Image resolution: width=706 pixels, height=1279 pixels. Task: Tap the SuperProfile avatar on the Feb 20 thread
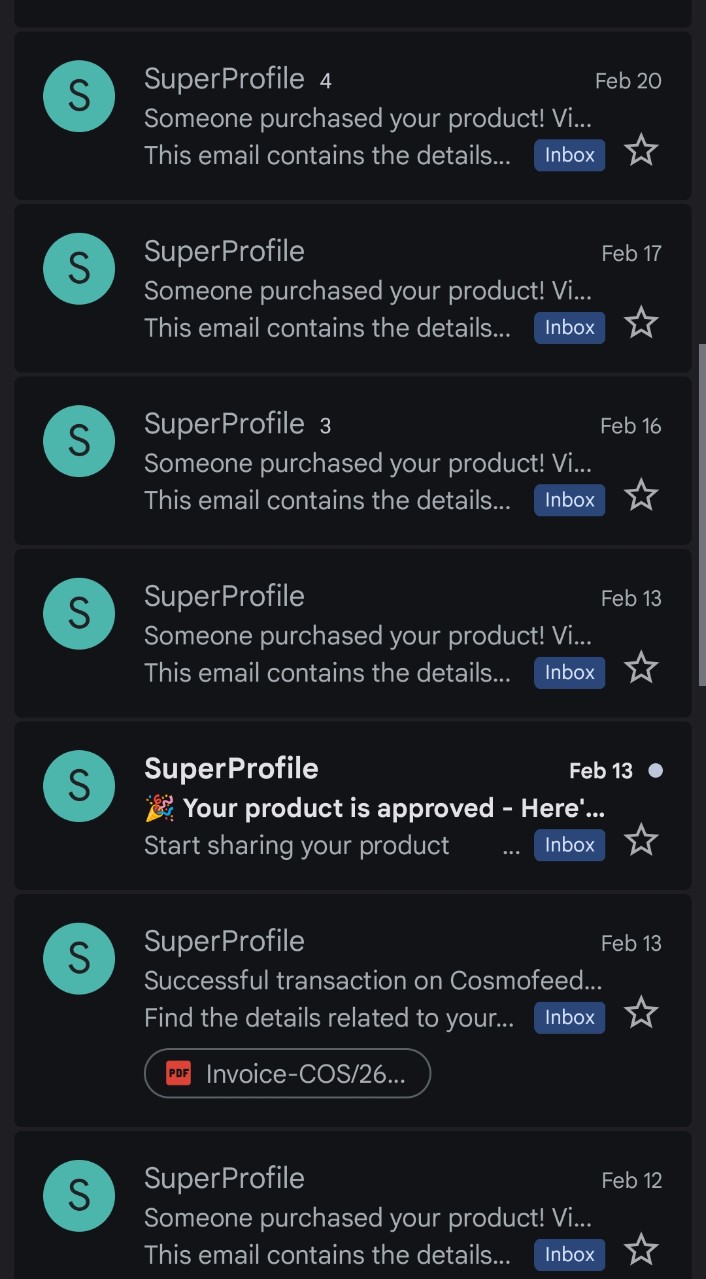click(79, 96)
